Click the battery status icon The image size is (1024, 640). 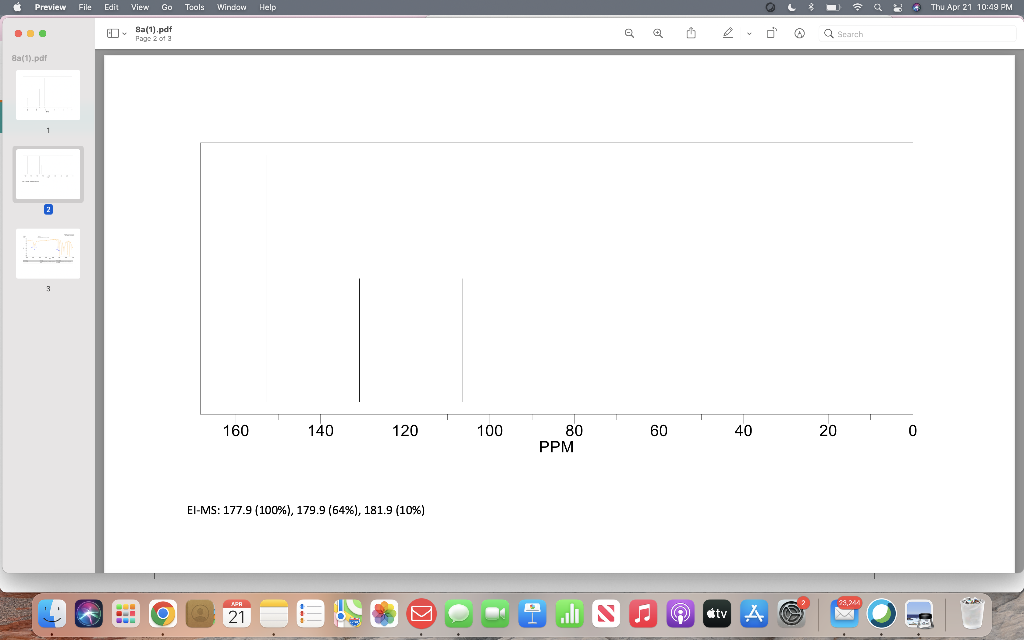coord(833,7)
